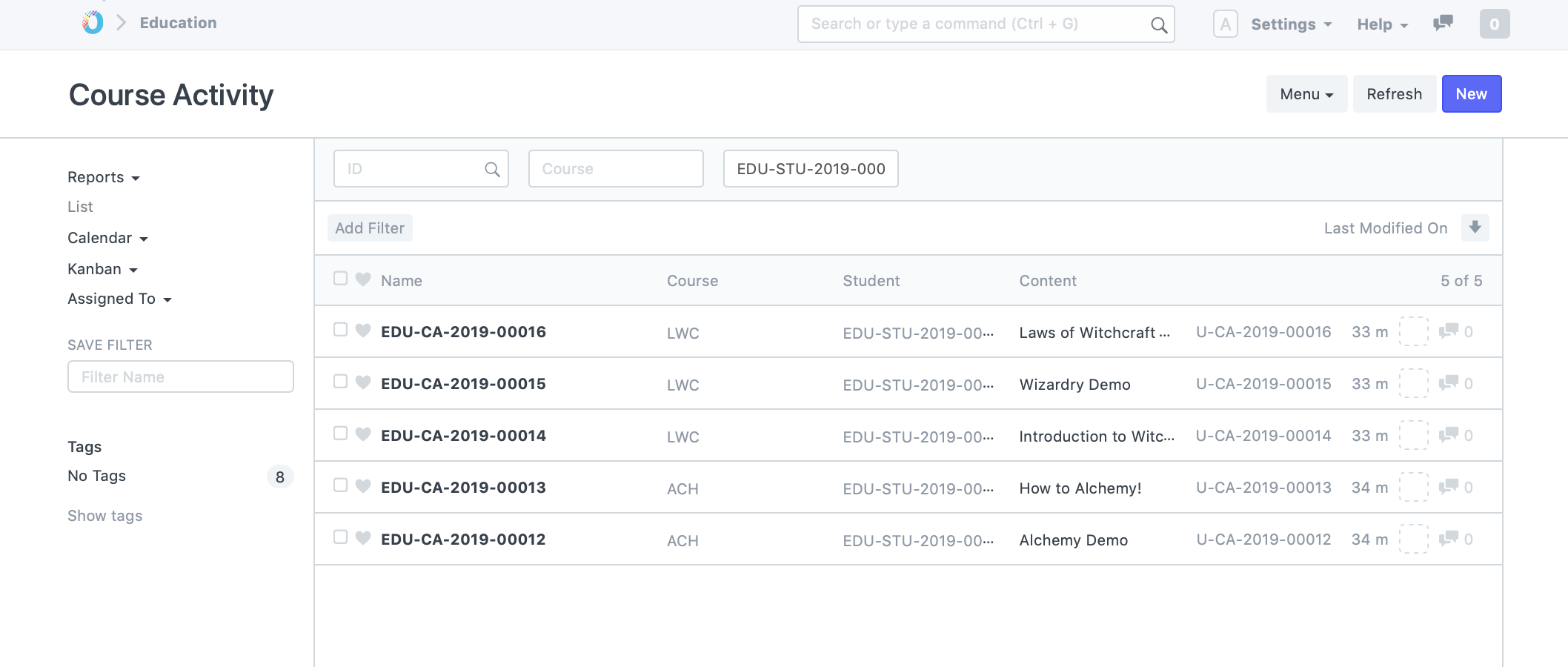Image resolution: width=1568 pixels, height=667 pixels.
Task: Expand the Reports dropdown in the sidebar
Action: pyautogui.click(x=103, y=177)
